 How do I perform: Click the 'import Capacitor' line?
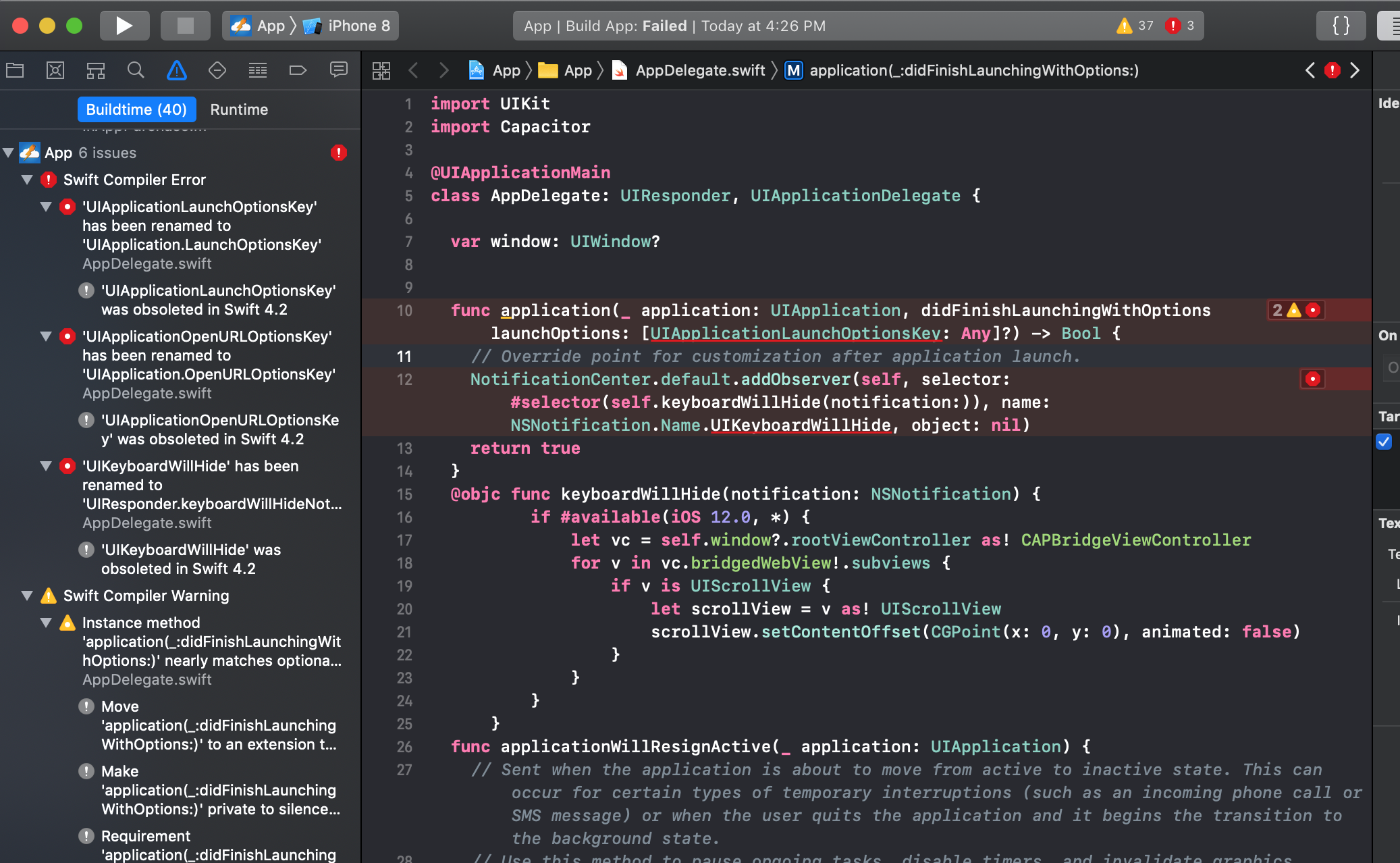pos(510,126)
